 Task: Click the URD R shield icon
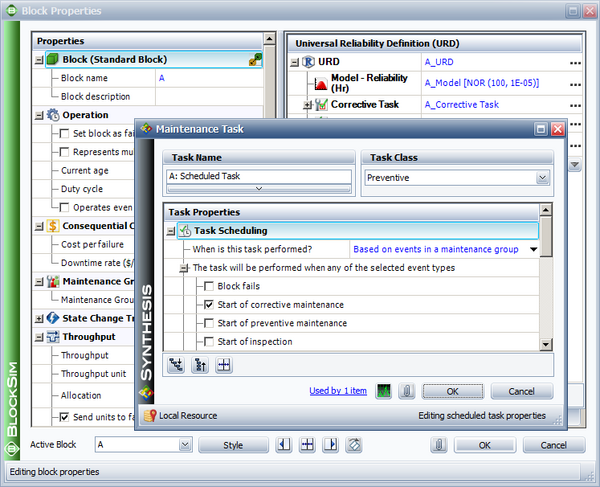pyautogui.click(x=308, y=62)
